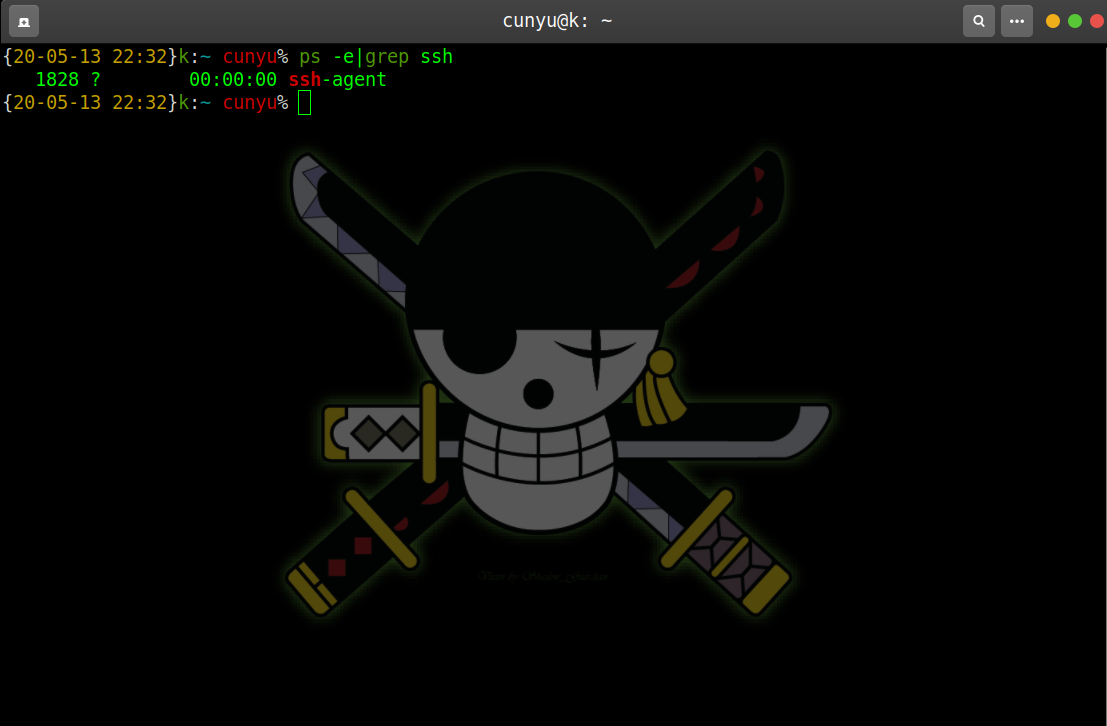Click the green terminal cursor block
Viewport: 1107px width, 726px height.
coord(305,102)
